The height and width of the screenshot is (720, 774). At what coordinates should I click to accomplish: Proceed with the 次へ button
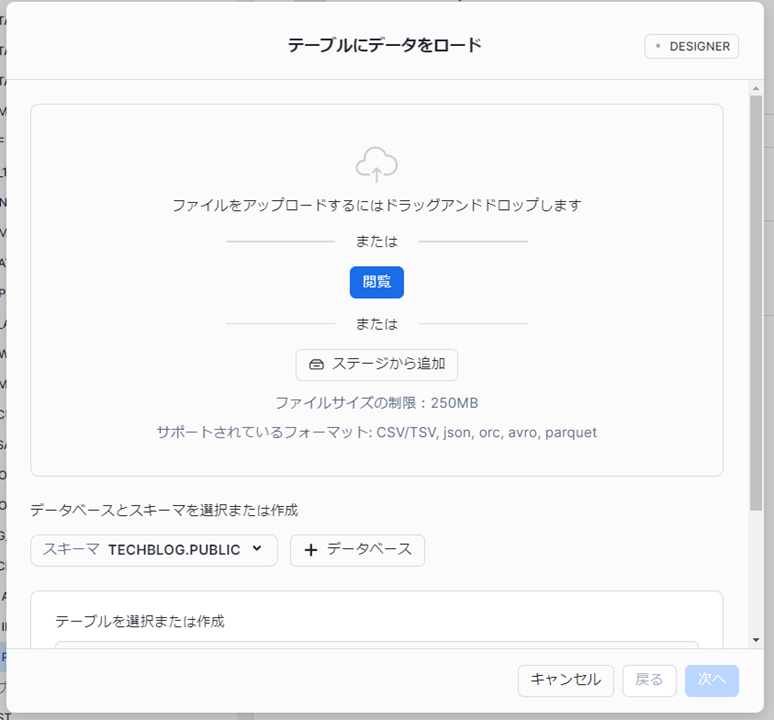[x=711, y=680]
